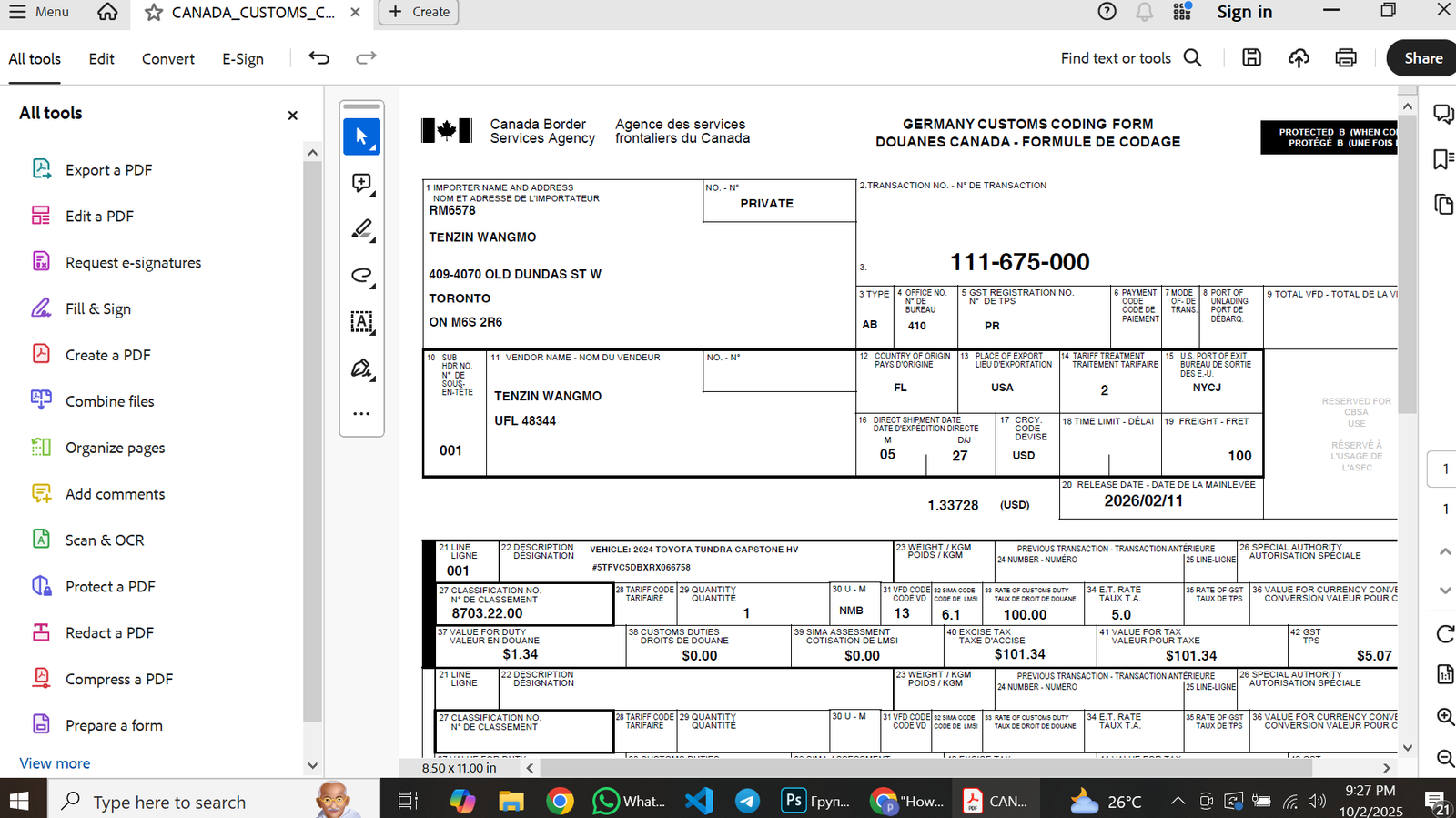Choose the freehand draw loop tool

[x=361, y=276]
